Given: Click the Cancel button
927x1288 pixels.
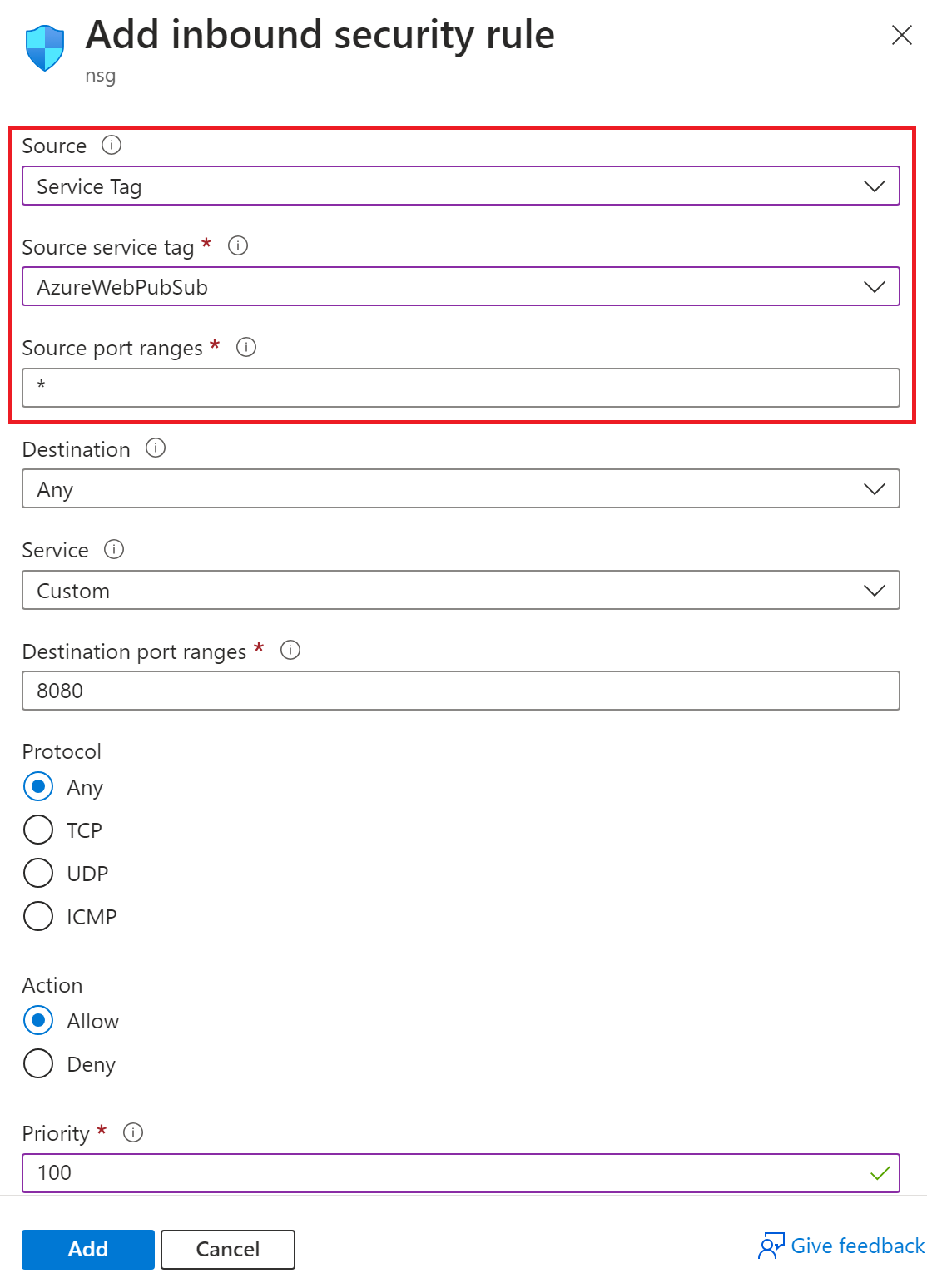Looking at the screenshot, I should 227,1249.
